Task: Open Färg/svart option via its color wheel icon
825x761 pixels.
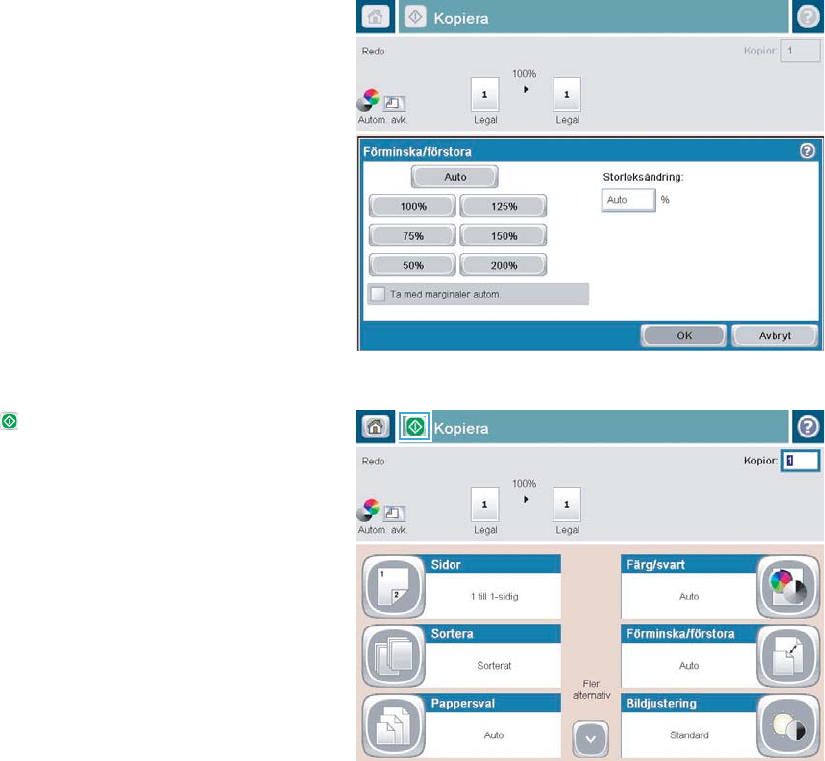Action: coord(788,586)
